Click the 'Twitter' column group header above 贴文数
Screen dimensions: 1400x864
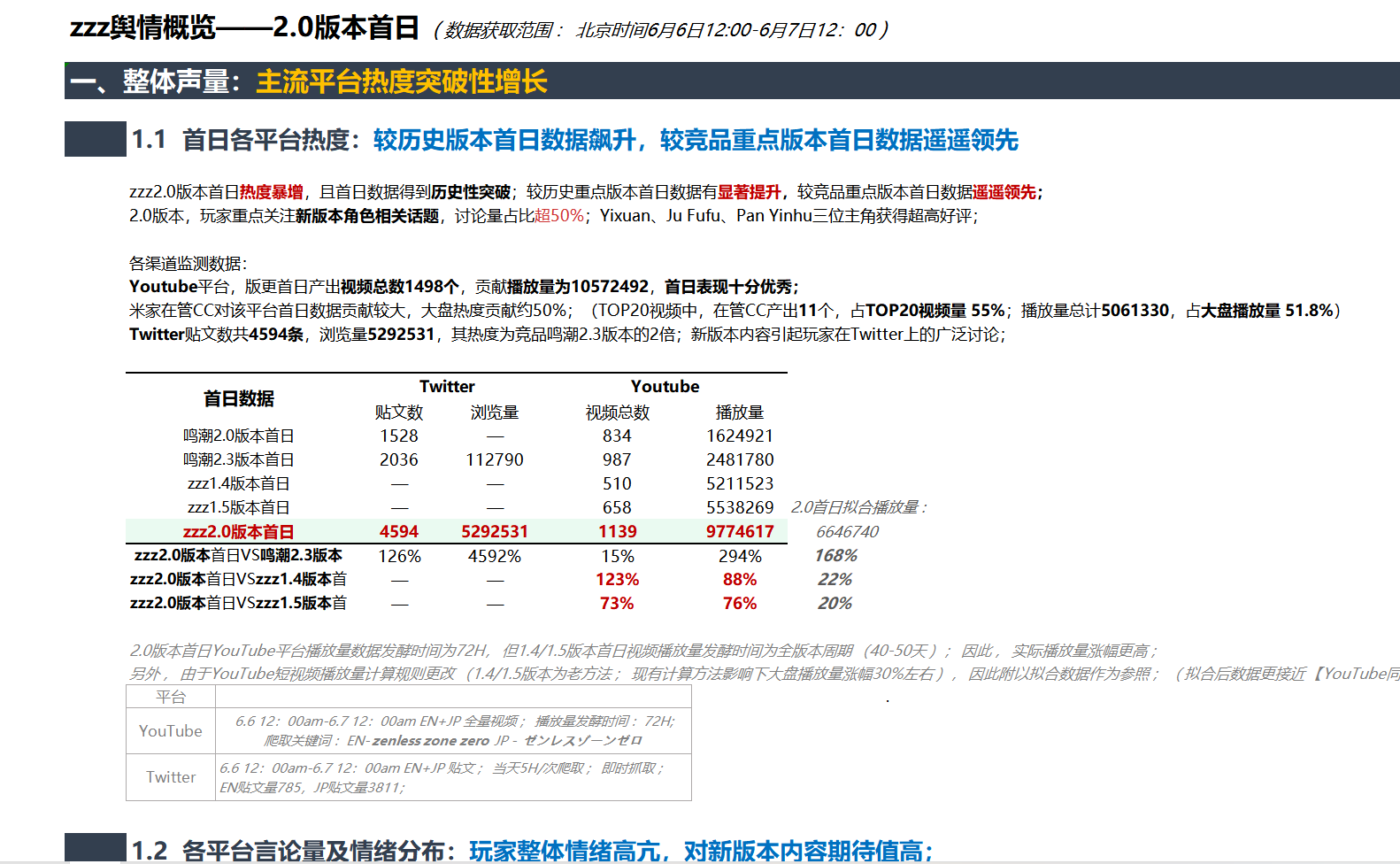pyautogui.click(x=447, y=386)
